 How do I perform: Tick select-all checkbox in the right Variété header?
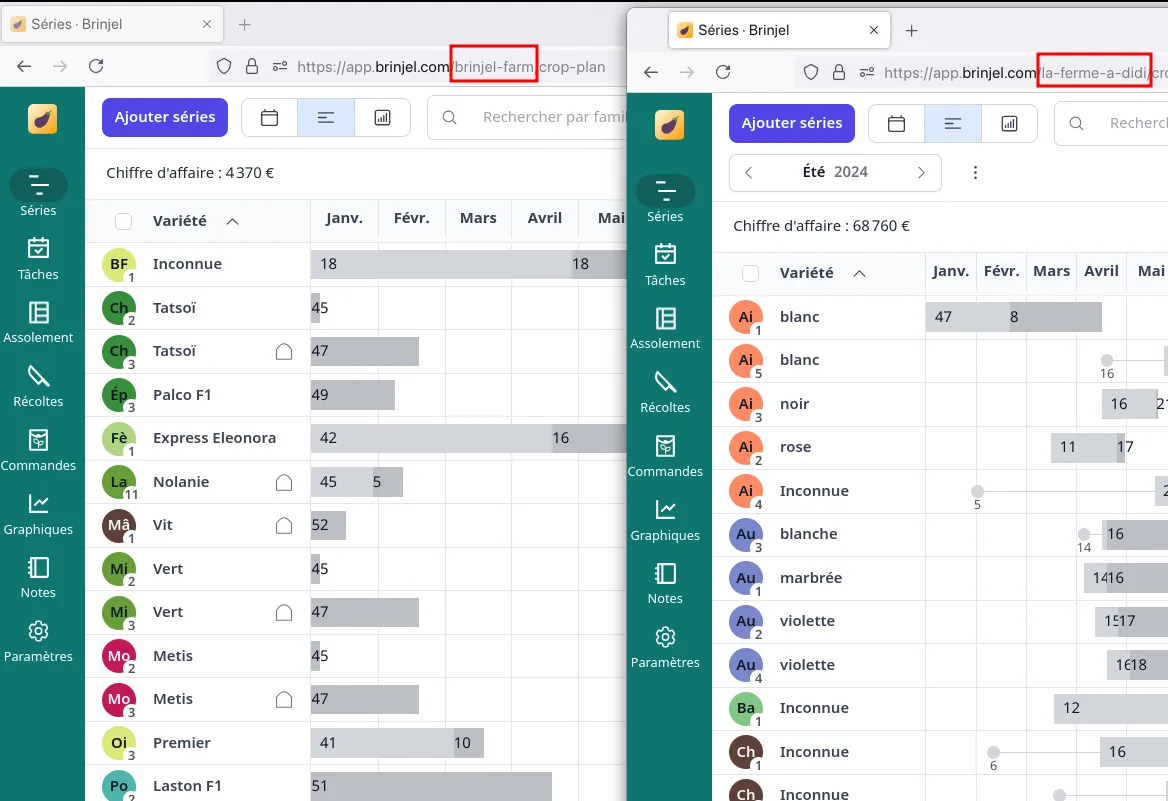click(750, 273)
